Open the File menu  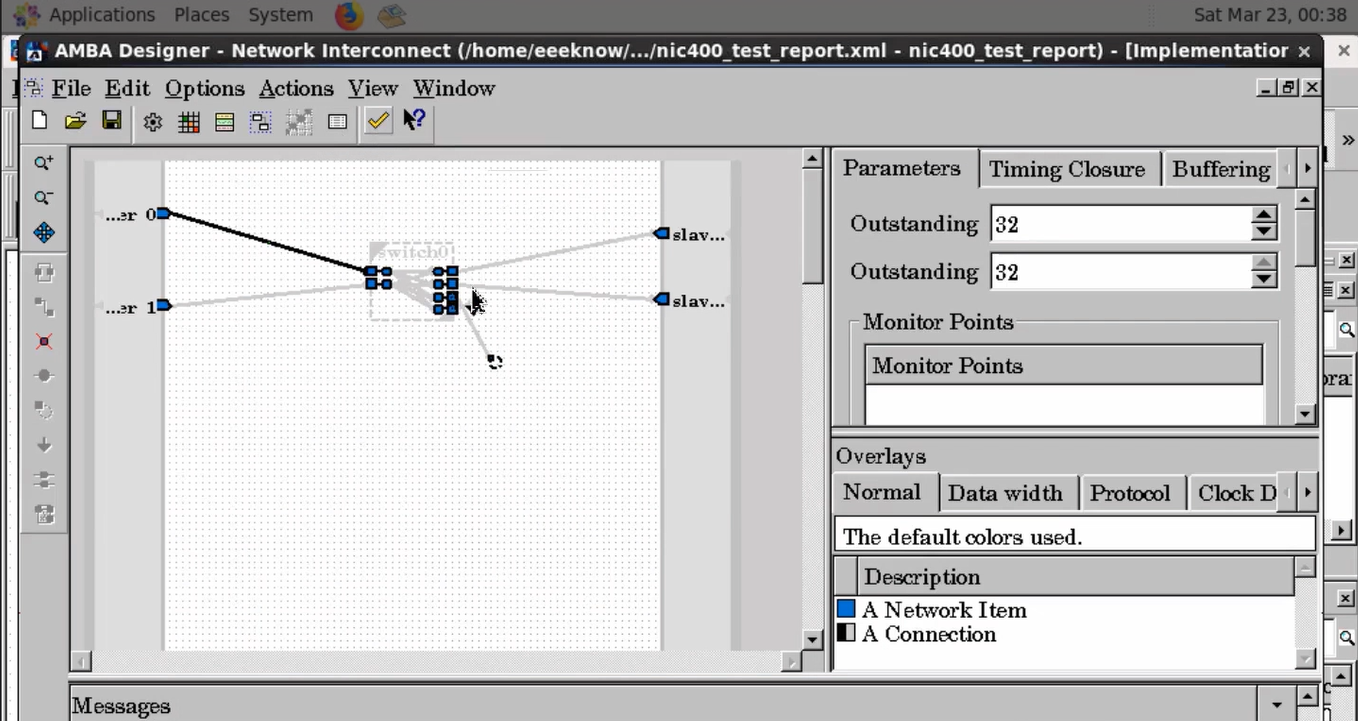click(x=71, y=88)
